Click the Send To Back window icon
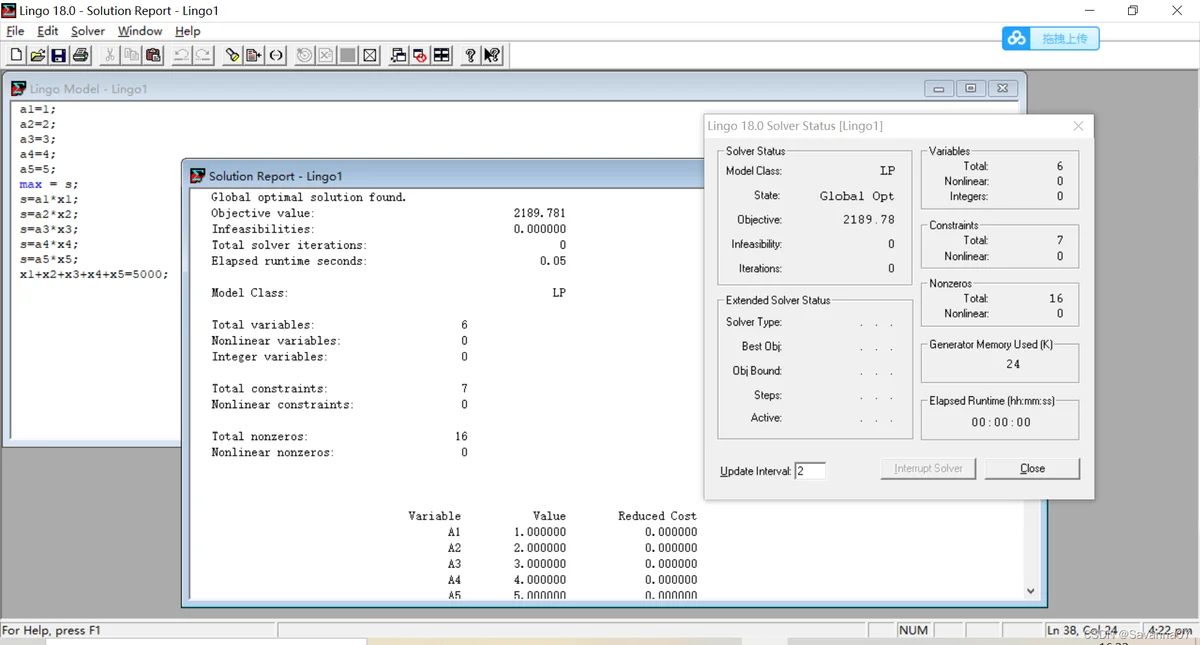 (398, 55)
